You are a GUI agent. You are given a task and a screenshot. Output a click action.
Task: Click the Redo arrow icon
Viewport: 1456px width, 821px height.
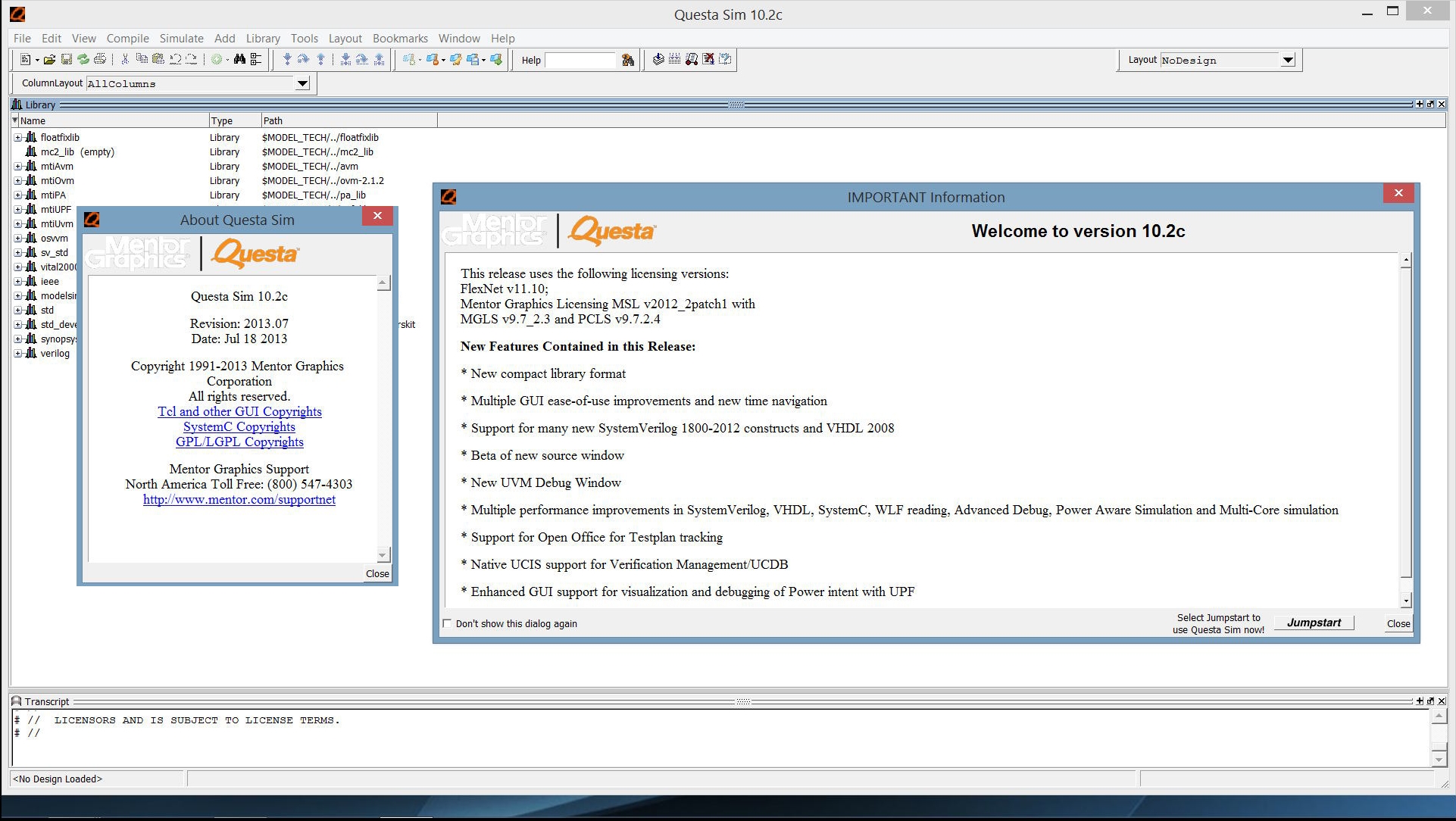click(x=192, y=60)
